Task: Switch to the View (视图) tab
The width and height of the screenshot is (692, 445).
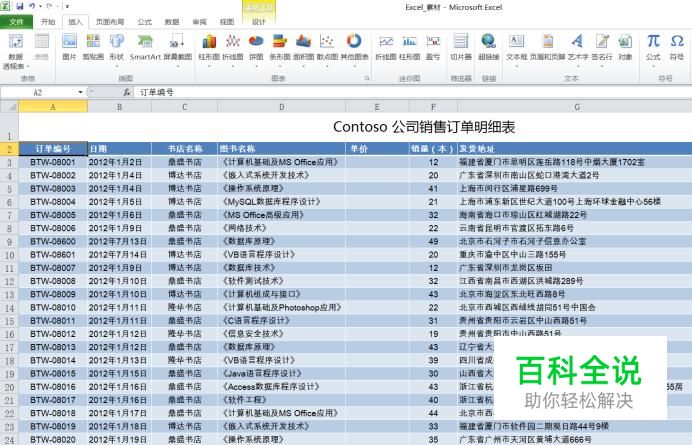Action: coord(227,22)
